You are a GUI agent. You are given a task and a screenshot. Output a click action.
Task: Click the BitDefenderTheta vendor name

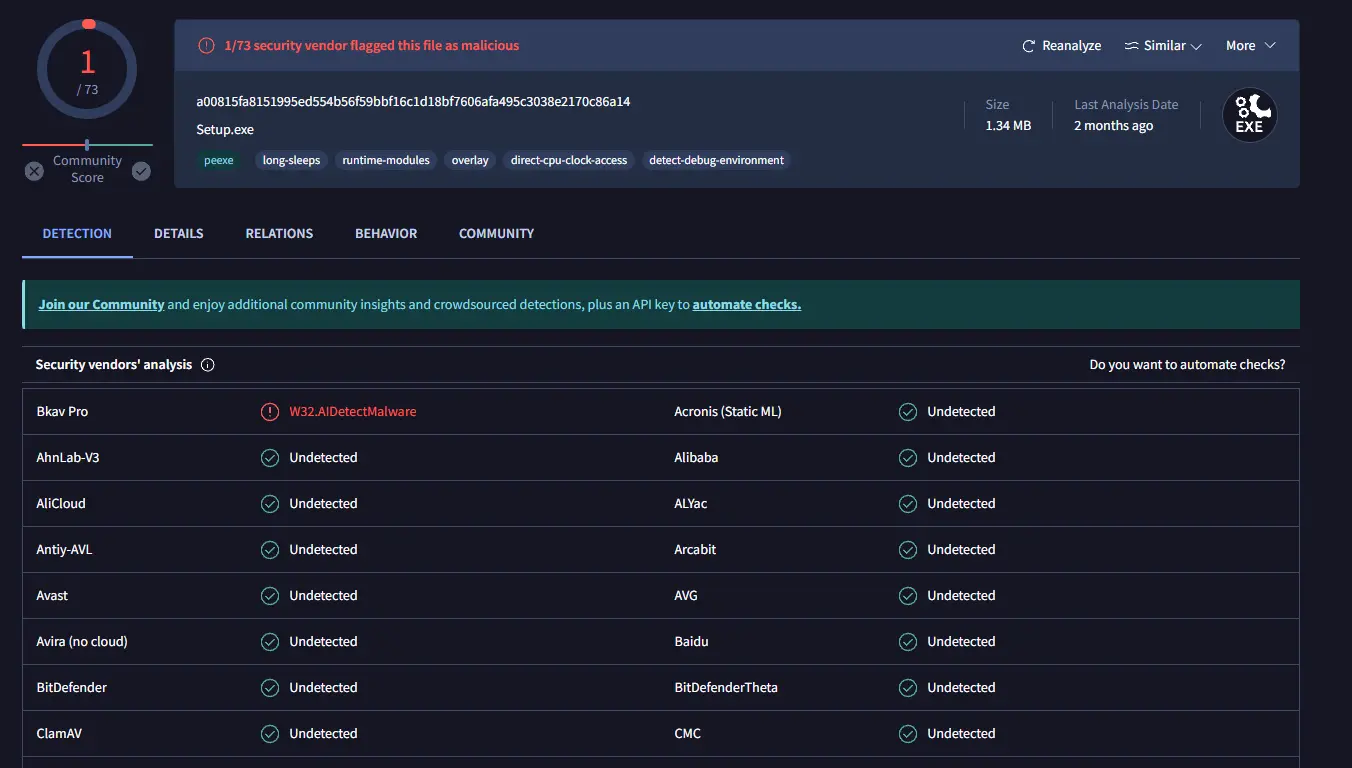(x=726, y=688)
